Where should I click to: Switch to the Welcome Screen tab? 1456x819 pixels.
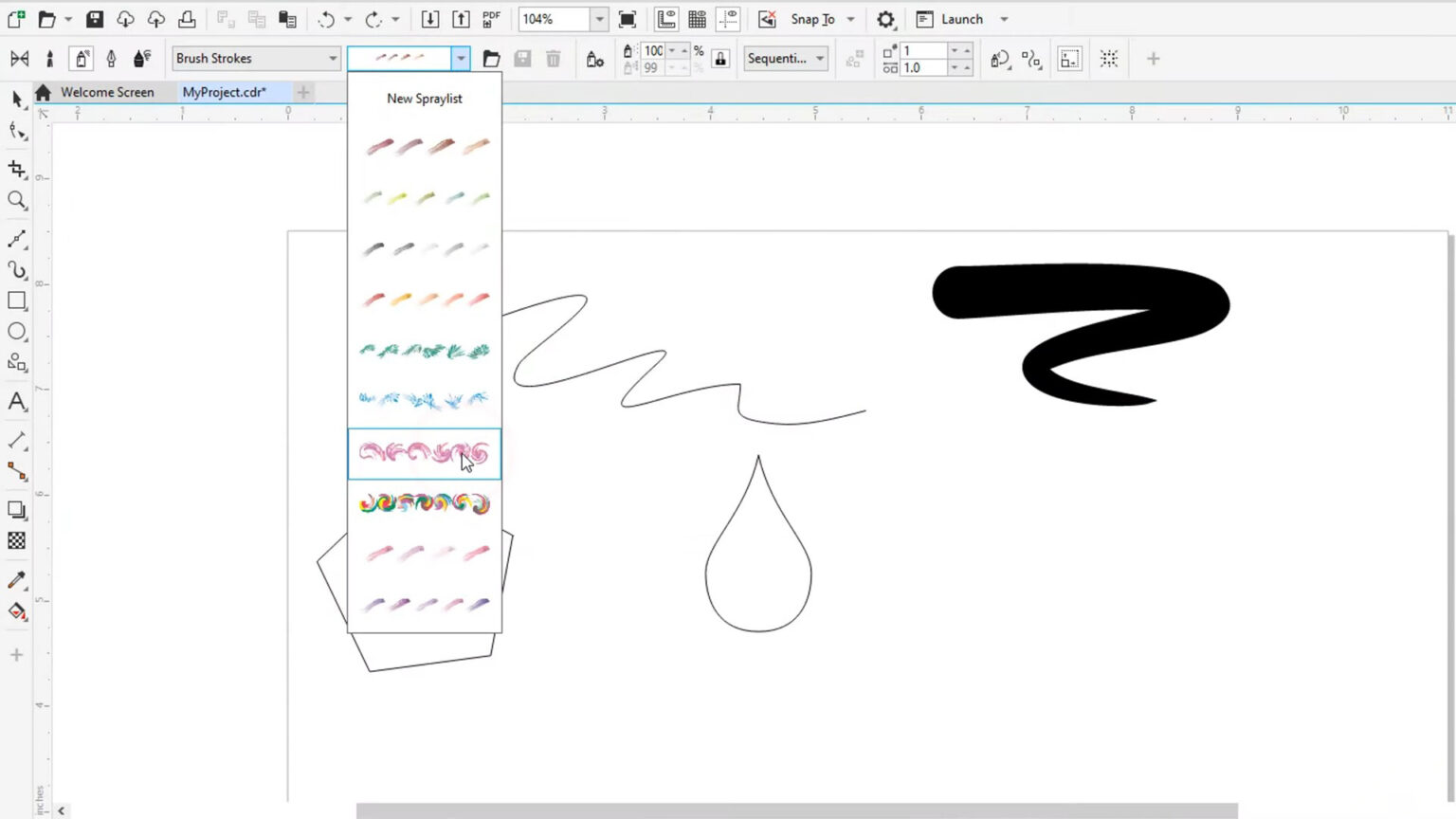tap(106, 92)
